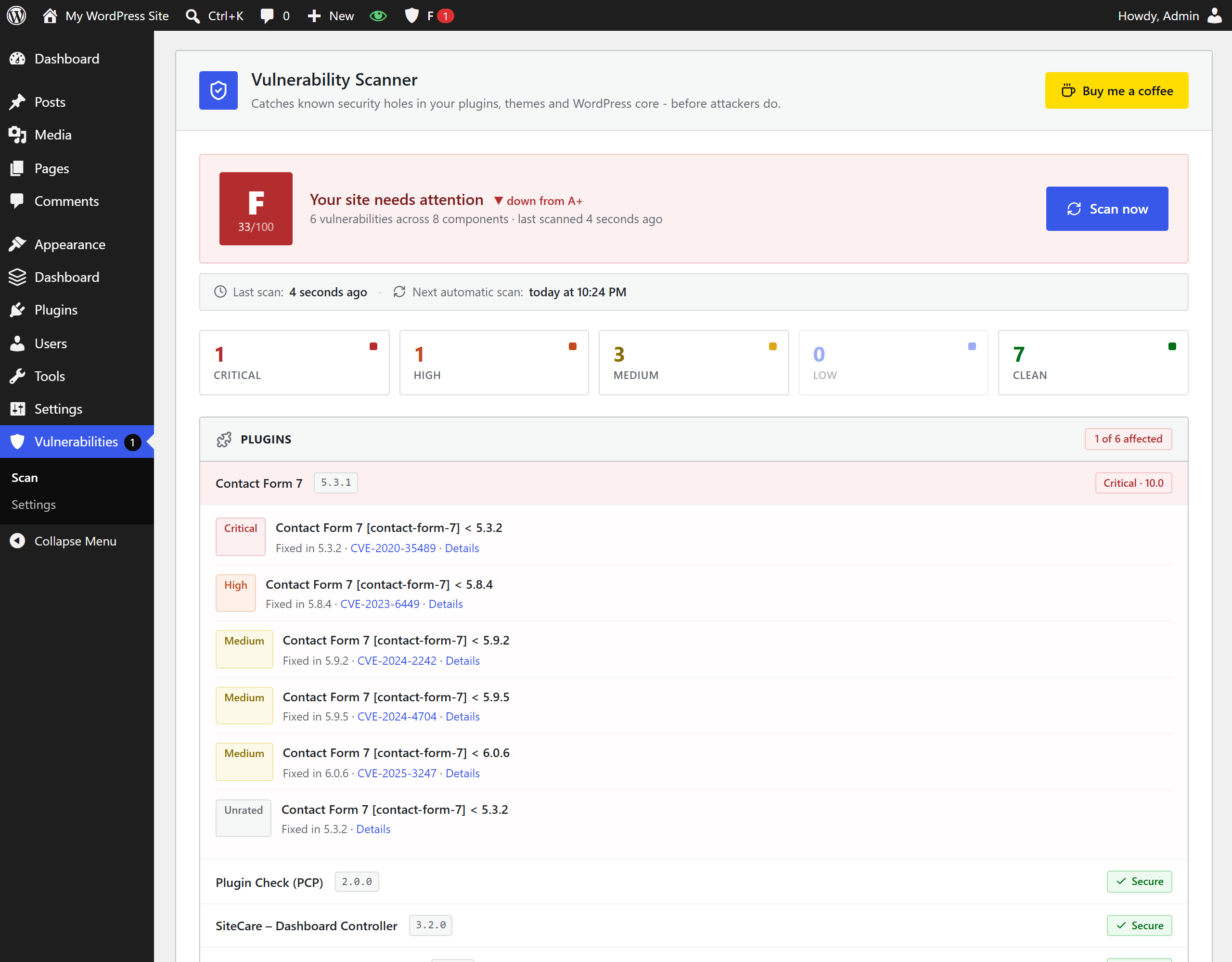Click the admin user avatar icon
The width and height of the screenshot is (1232, 962).
point(1214,15)
